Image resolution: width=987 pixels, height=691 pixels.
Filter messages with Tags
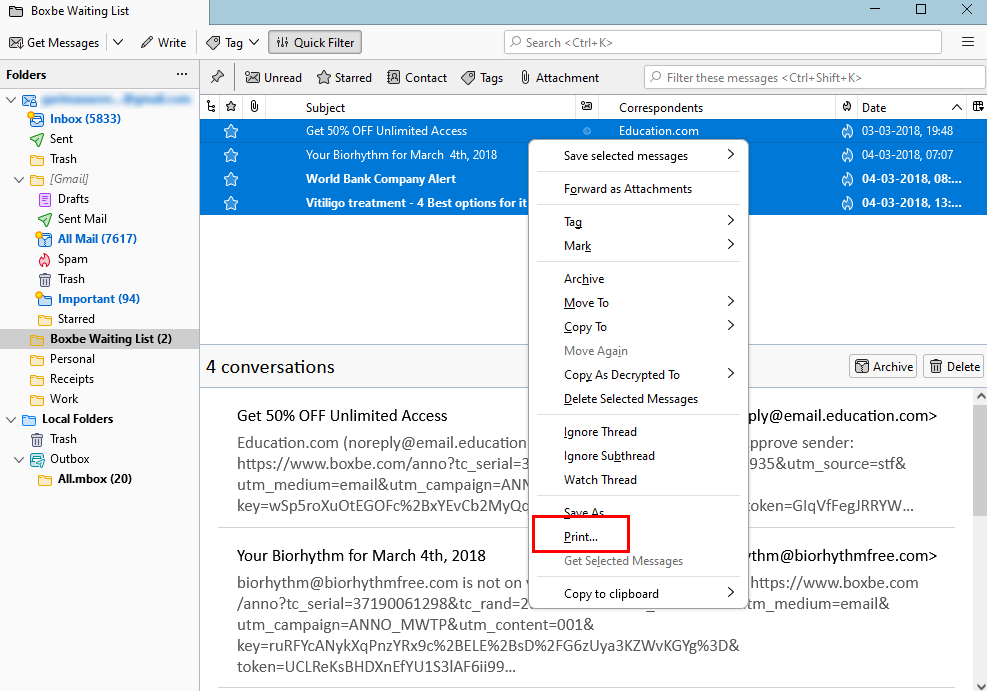tap(482, 77)
